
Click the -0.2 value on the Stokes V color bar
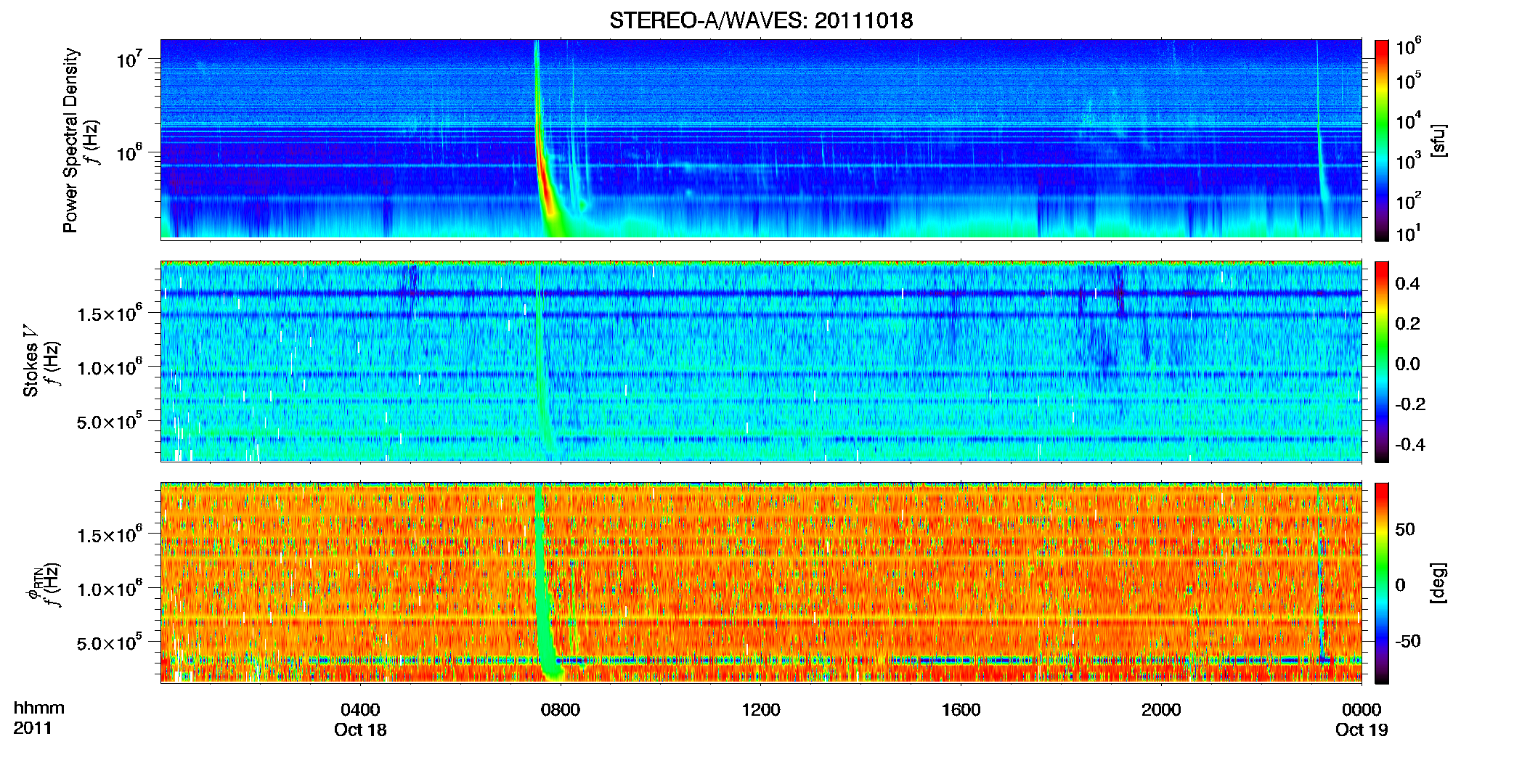tap(1410, 404)
